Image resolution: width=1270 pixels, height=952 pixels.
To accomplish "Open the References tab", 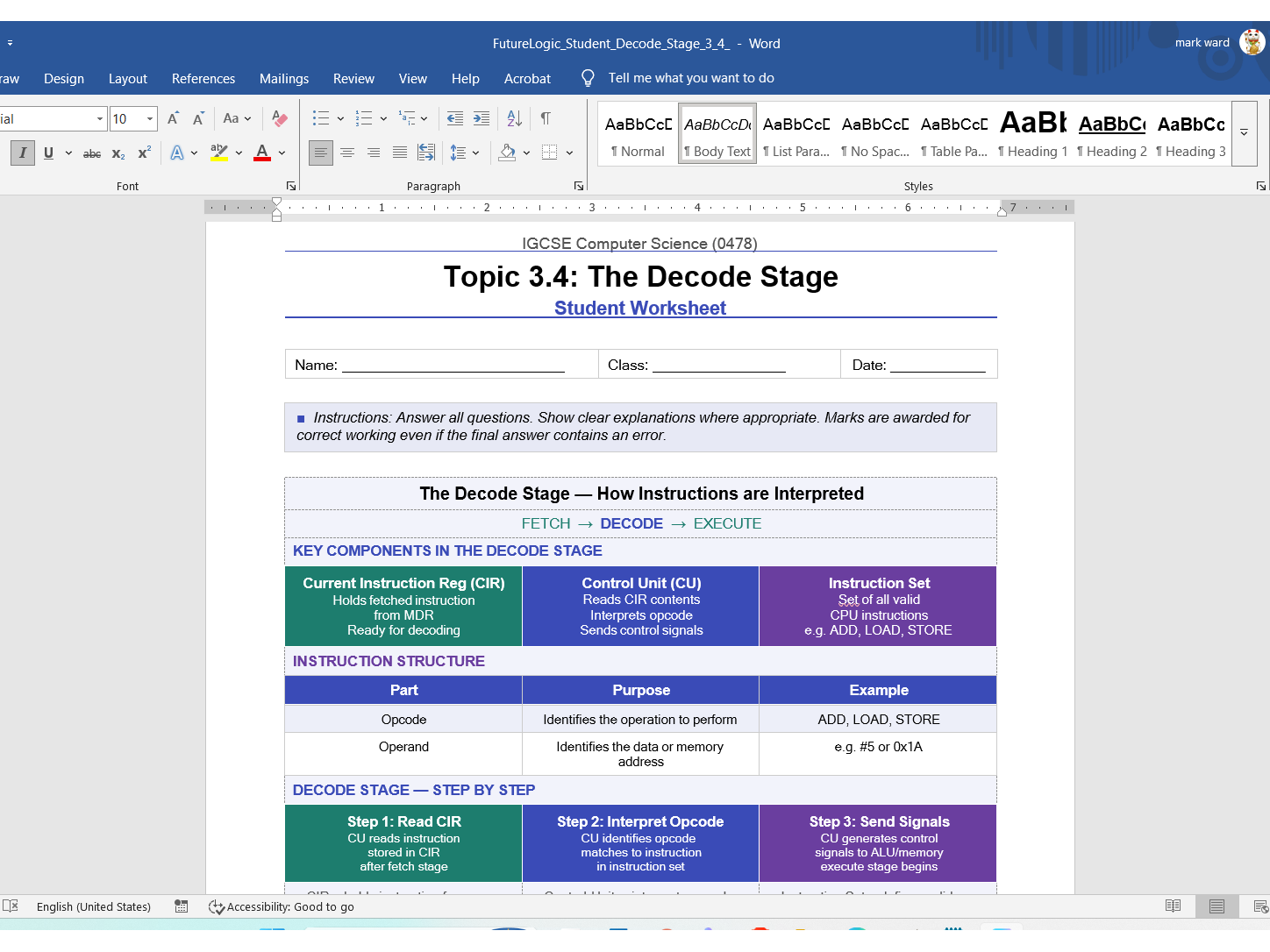I will tap(203, 78).
